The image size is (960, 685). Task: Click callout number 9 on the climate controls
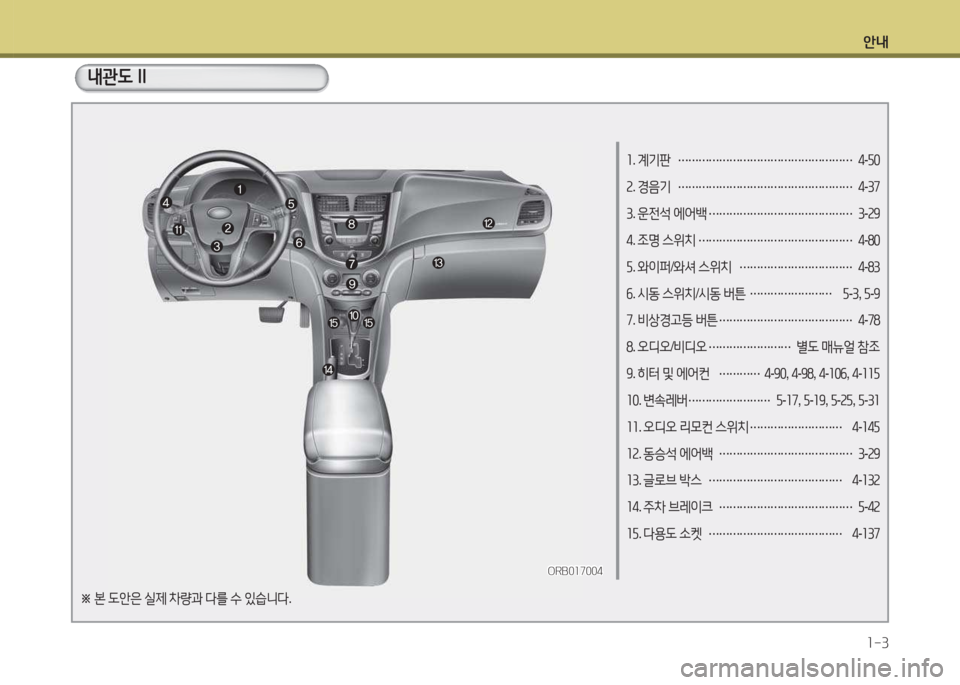pos(351,283)
